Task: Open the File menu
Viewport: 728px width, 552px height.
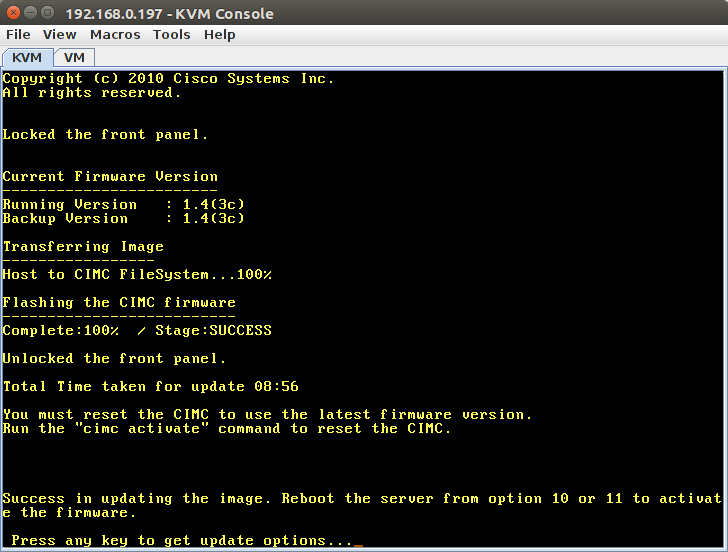Action: click(18, 35)
